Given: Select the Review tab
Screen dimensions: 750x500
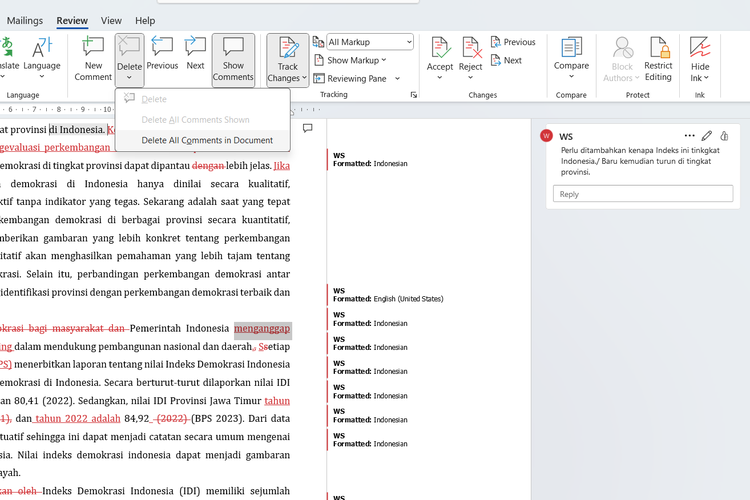Looking at the screenshot, I should pyautogui.click(x=72, y=21).
